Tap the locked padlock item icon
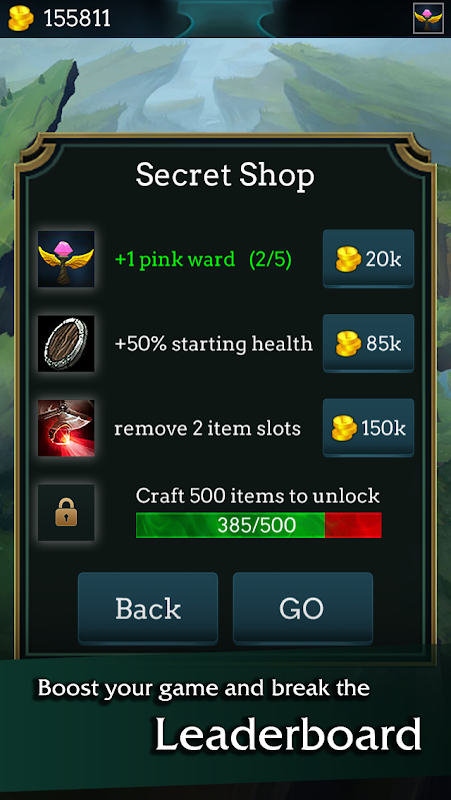The image size is (451, 800). point(66,512)
